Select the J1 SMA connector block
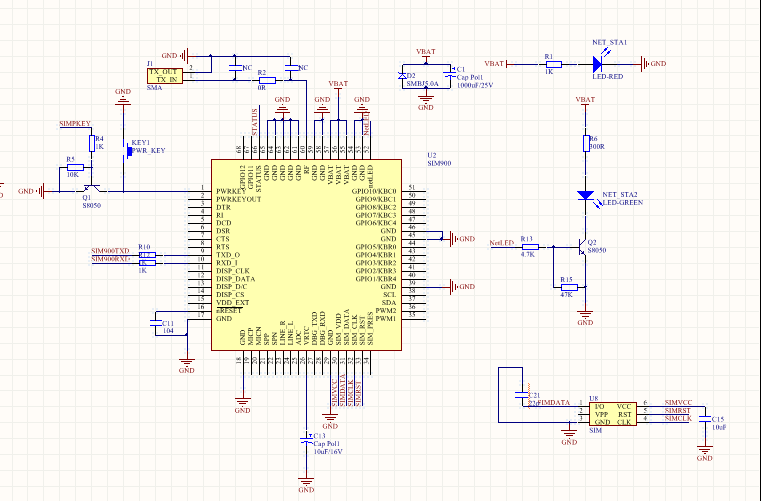 coord(165,76)
